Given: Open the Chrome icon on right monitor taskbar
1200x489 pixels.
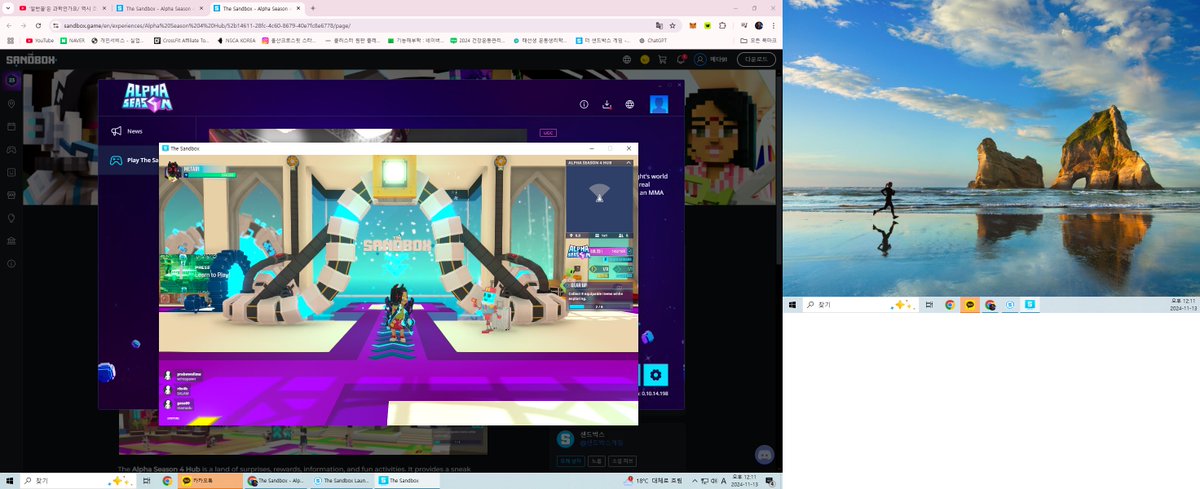Looking at the screenshot, I should [949, 304].
